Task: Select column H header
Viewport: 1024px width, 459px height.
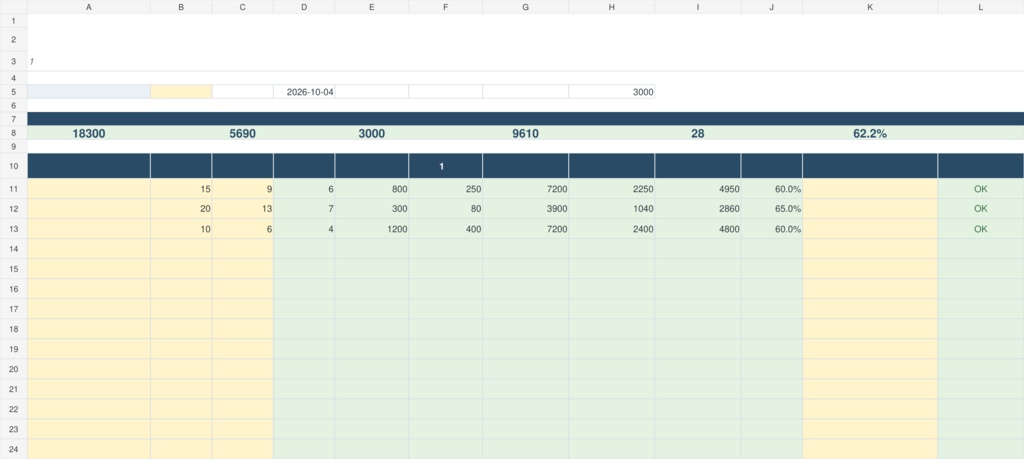Action: (x=611, y=7)
